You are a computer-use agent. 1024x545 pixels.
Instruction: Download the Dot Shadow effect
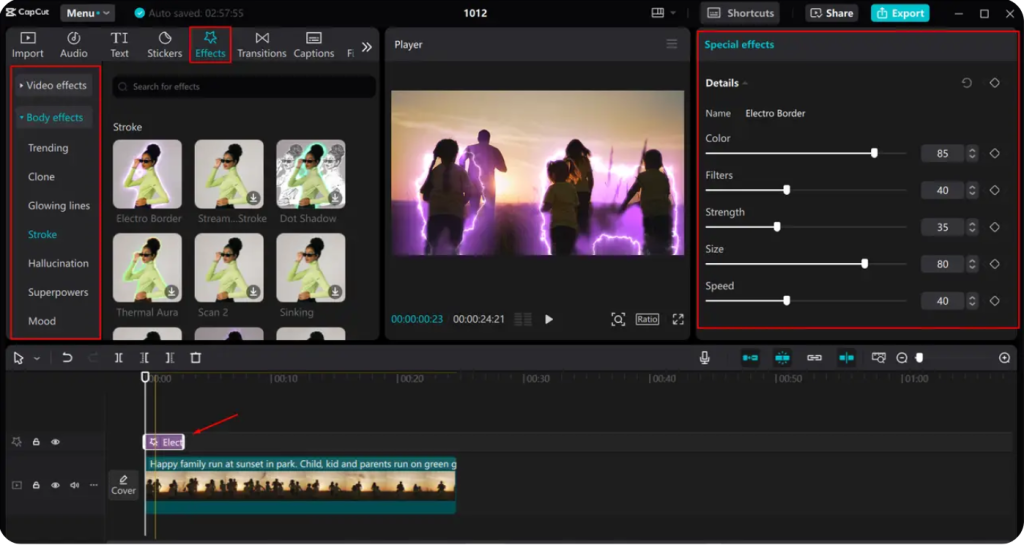(x=335, y=198)
